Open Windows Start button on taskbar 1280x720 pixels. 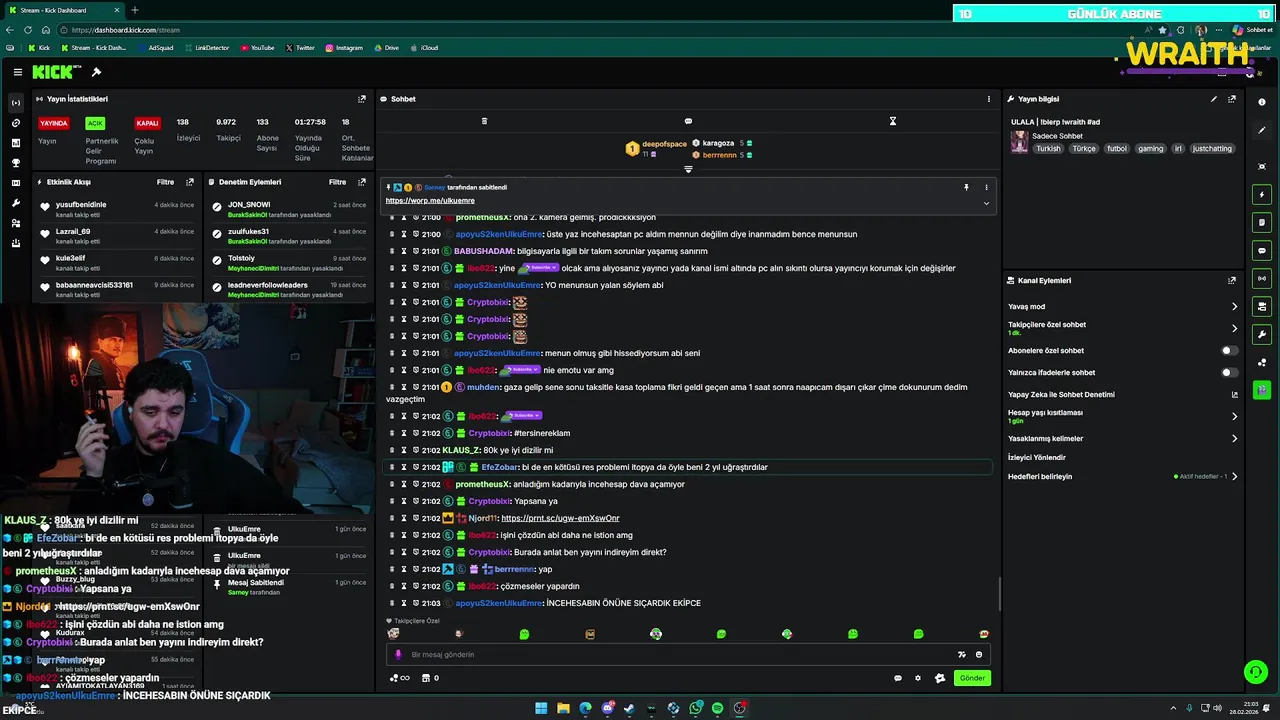541,708
